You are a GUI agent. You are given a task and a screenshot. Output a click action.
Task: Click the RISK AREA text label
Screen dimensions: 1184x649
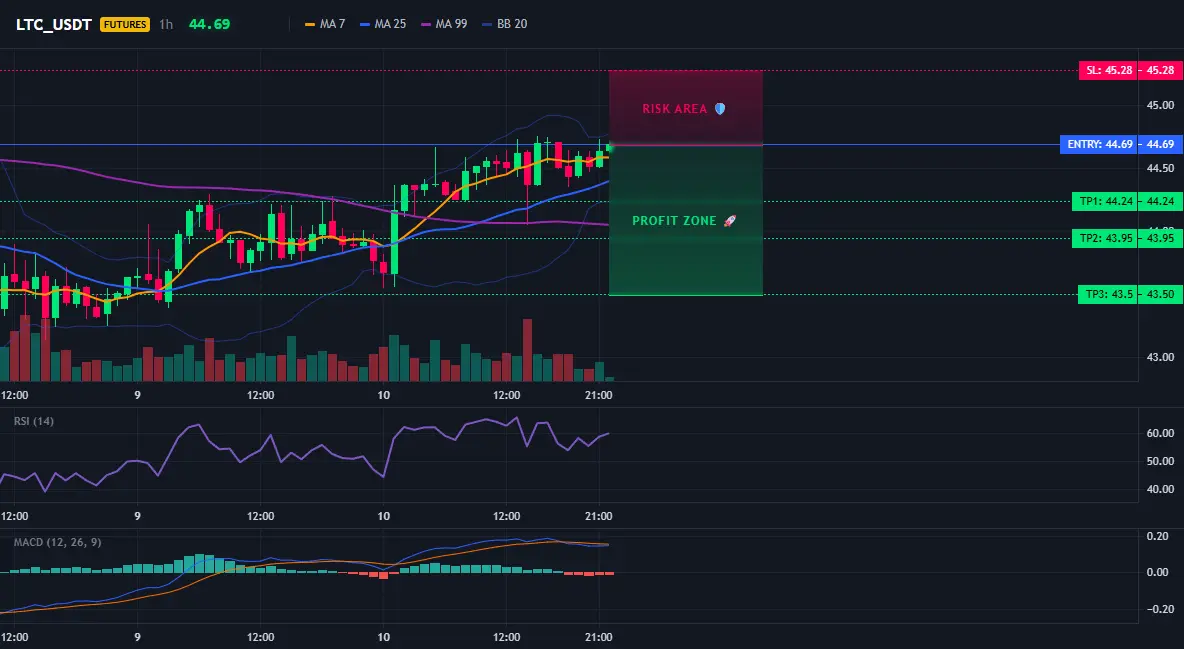tap(674, 109)
